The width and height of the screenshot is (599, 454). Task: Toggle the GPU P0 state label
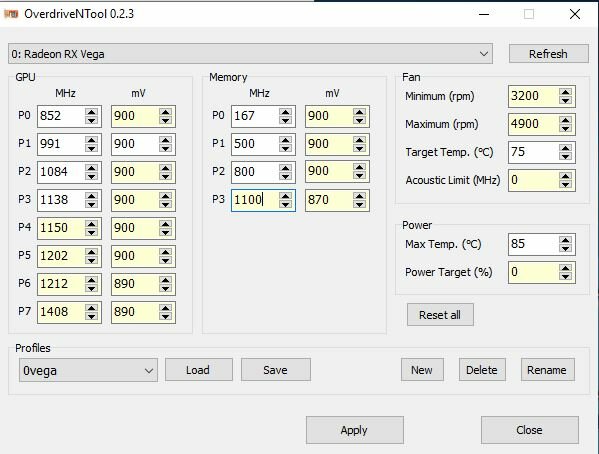(24, 115)
